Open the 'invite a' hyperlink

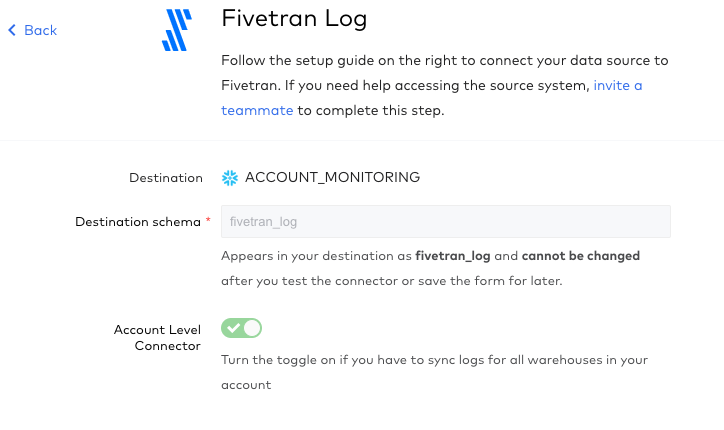coord(618,85)
